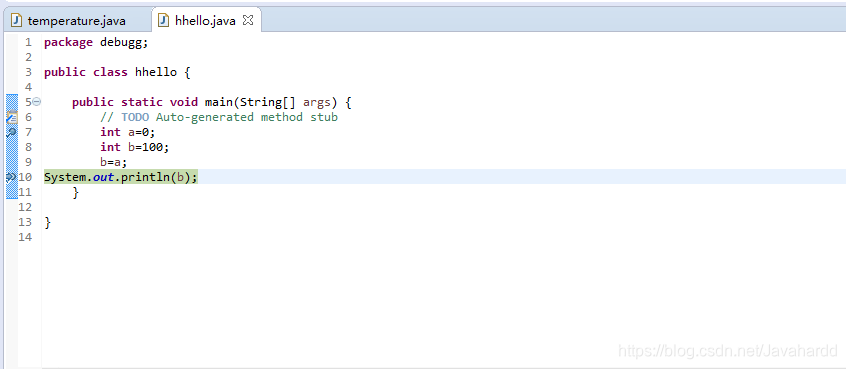Click 'public class hhello {' declaration
846x369 pixels.
coord(117,72)
